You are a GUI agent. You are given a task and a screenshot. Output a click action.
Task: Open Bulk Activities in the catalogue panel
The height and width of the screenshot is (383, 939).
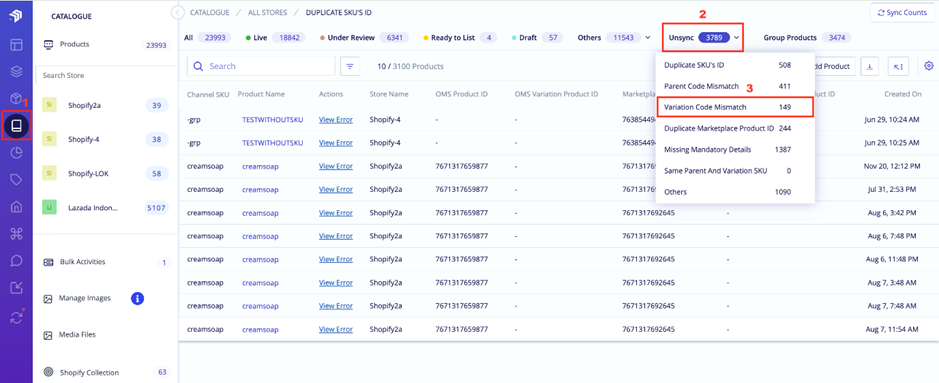pos(106,262)
